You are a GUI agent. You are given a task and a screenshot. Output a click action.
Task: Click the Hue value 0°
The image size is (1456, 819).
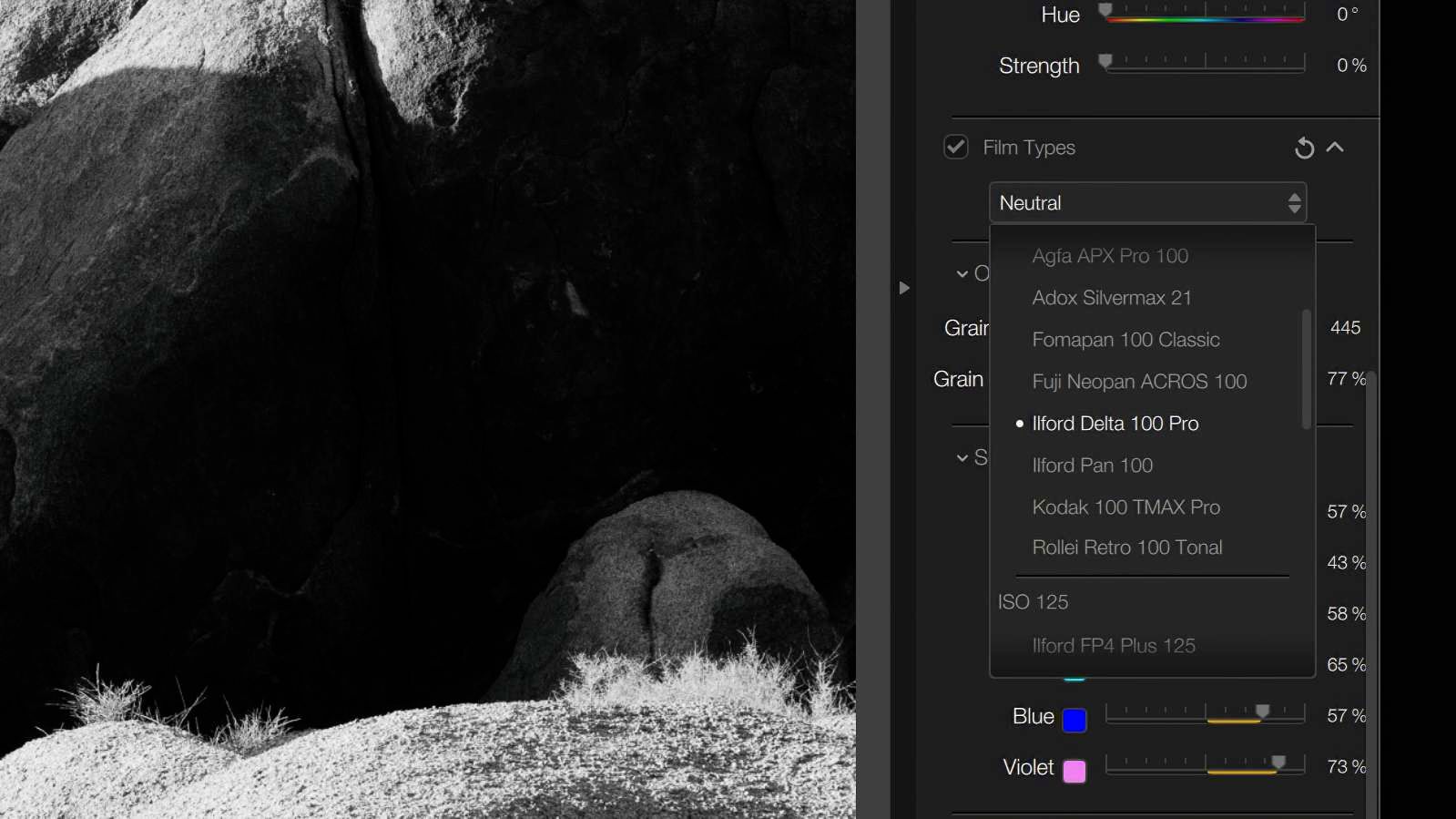(x=1347, y=14)
